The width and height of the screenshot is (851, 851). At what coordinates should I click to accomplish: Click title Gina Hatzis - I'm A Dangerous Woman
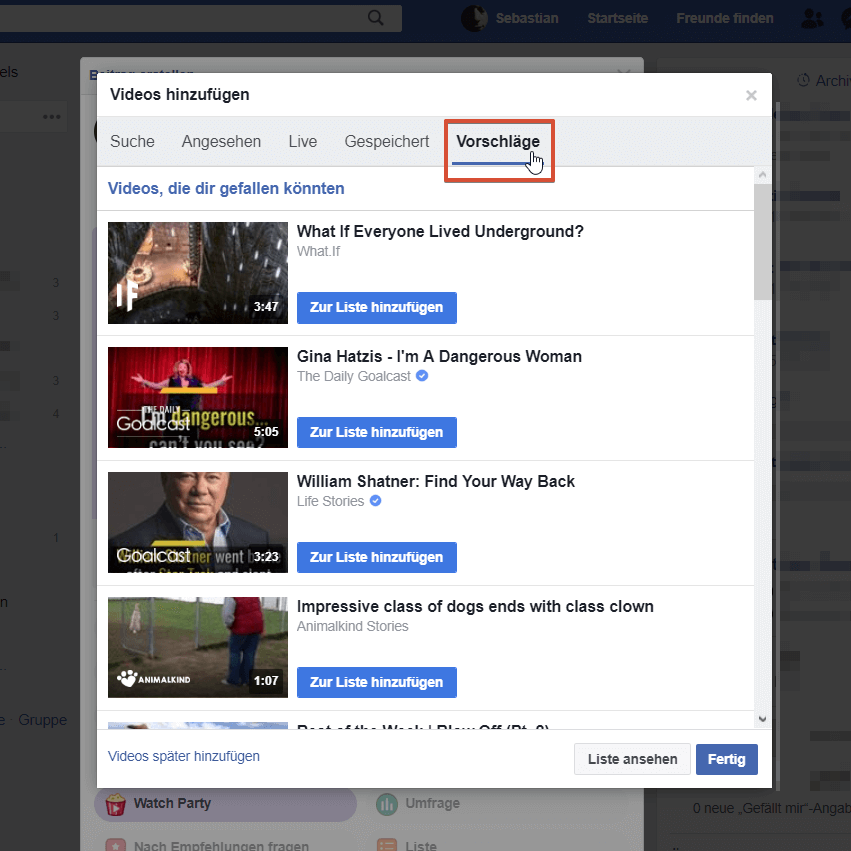click(x=439, y=357)
